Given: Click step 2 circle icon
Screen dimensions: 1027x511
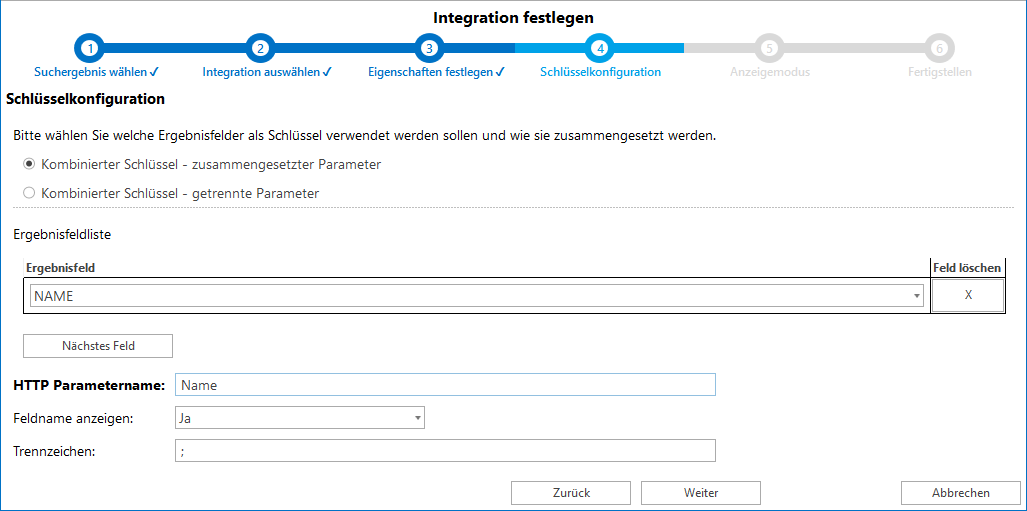Looking at the screenshot, I should (260, 47).
